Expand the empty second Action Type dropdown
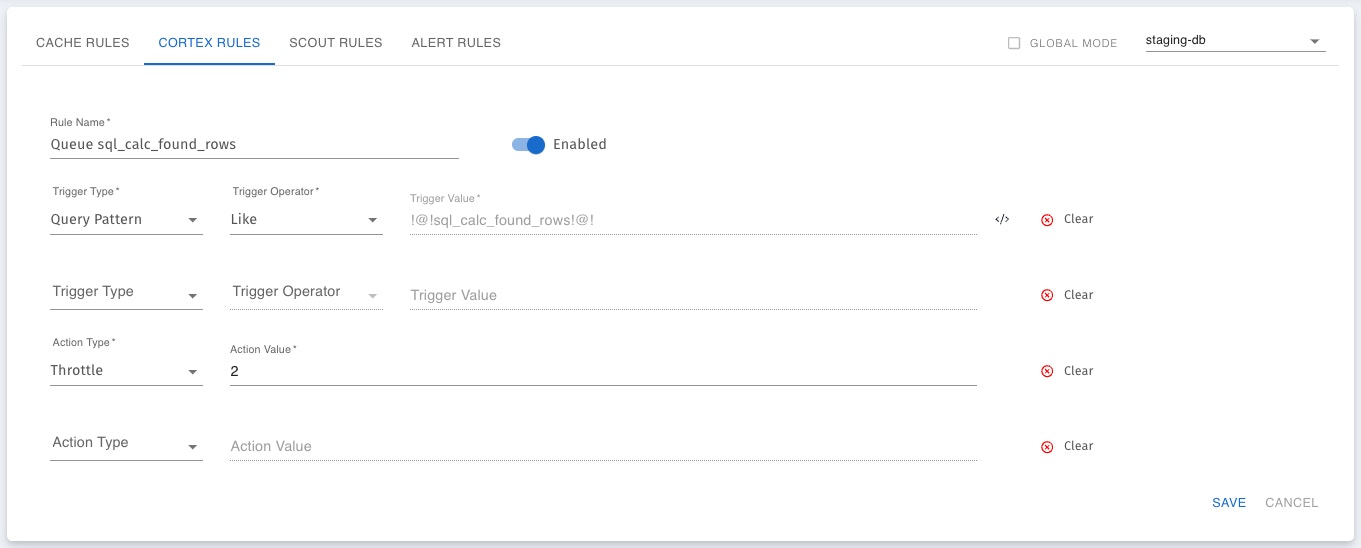The height and width of the screenshot is (548, 1361). [126, 443]
